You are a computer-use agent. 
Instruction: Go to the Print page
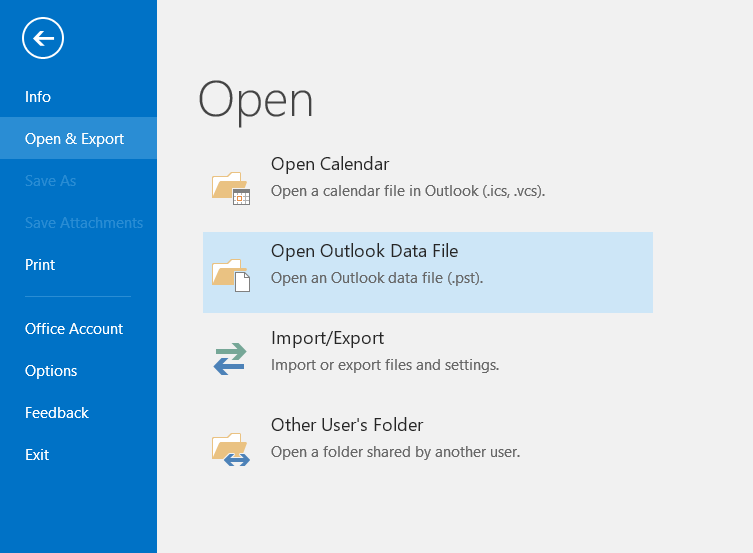coord(40,265)
